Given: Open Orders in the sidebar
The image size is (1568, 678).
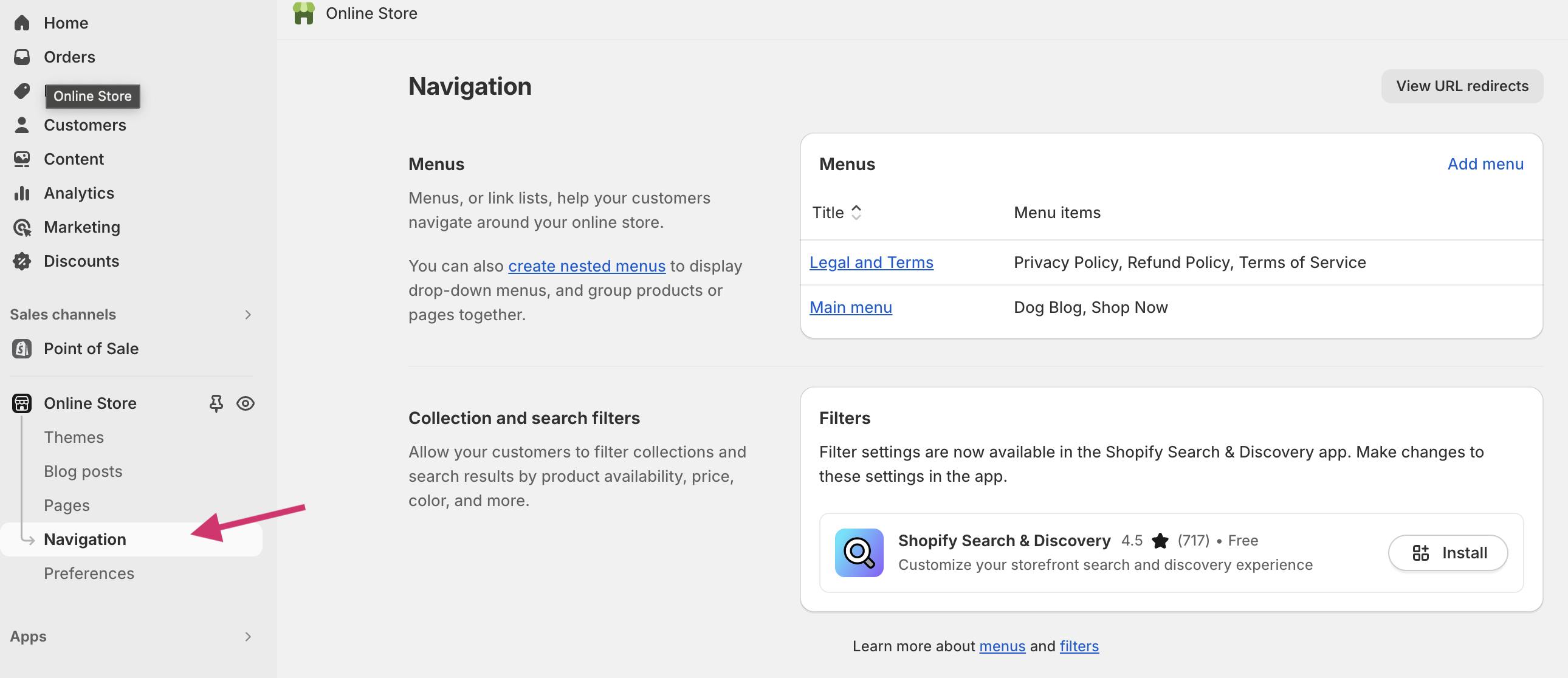Looking at the screenshot, I should click(69, 57).
